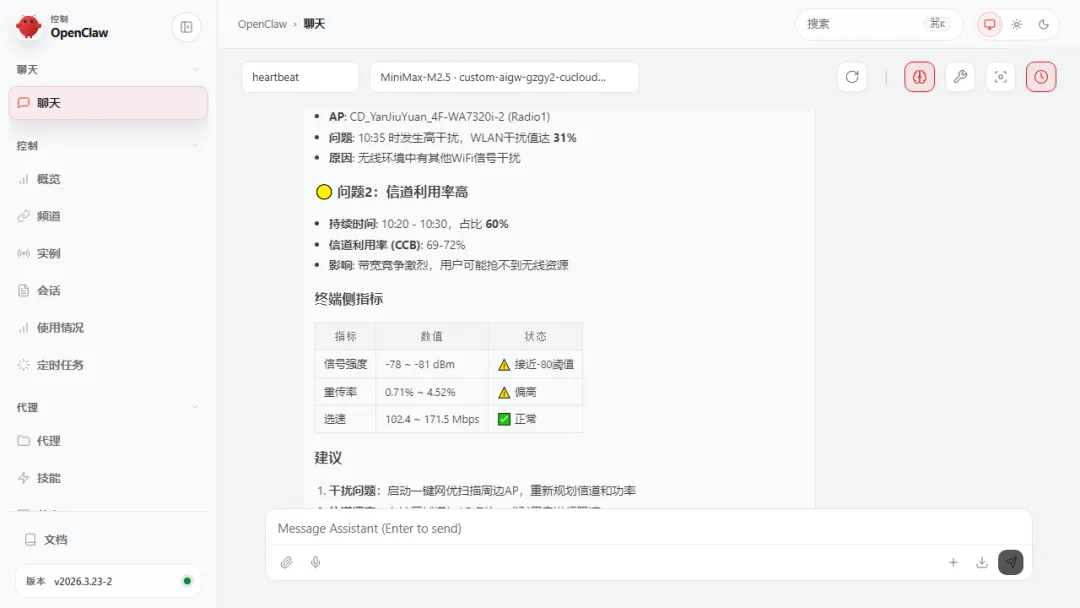Focus the 搜索 search field
Screen dimensions: 1080x608
point(878,24)
